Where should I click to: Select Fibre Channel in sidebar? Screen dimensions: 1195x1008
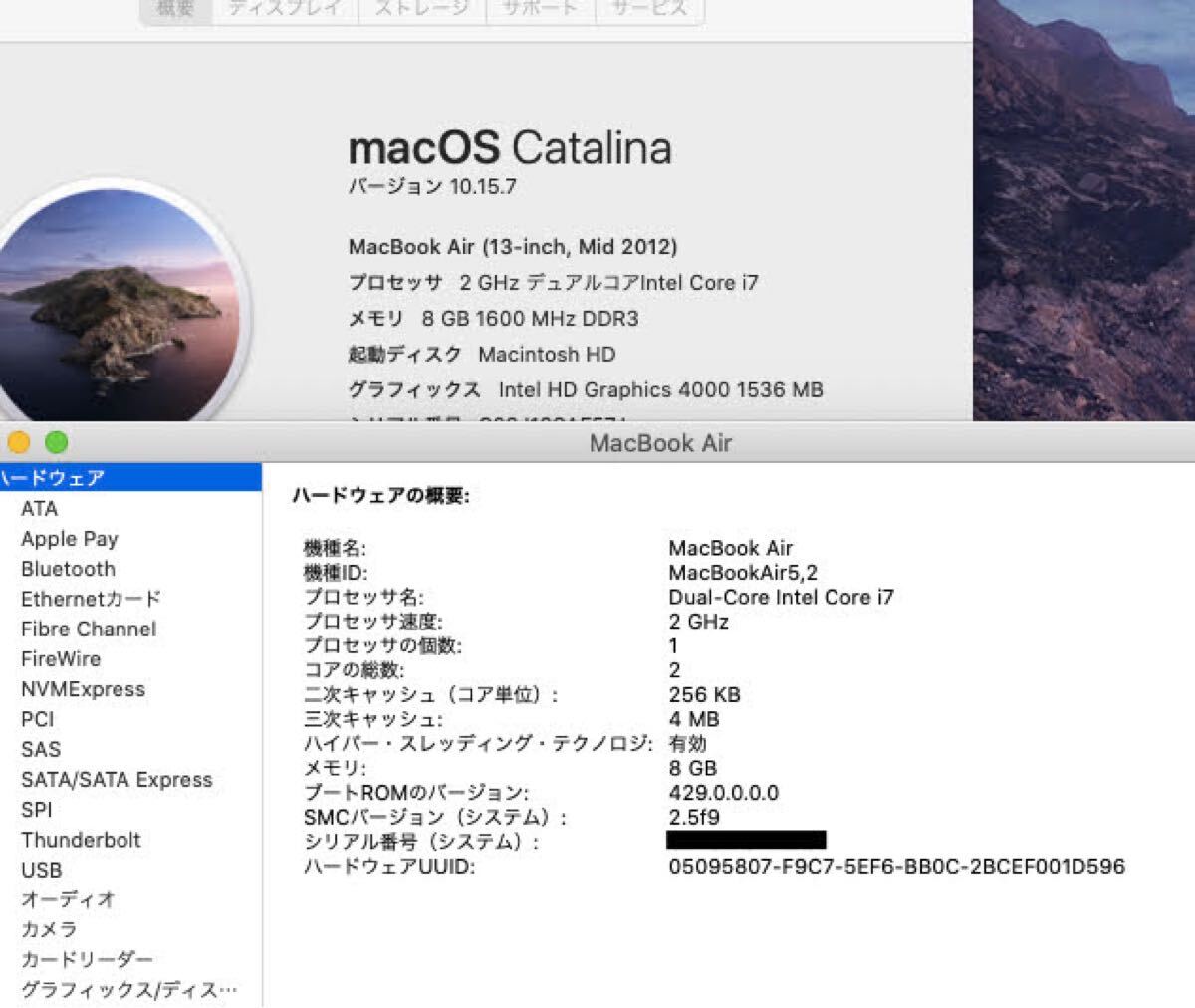click(89, 629)
